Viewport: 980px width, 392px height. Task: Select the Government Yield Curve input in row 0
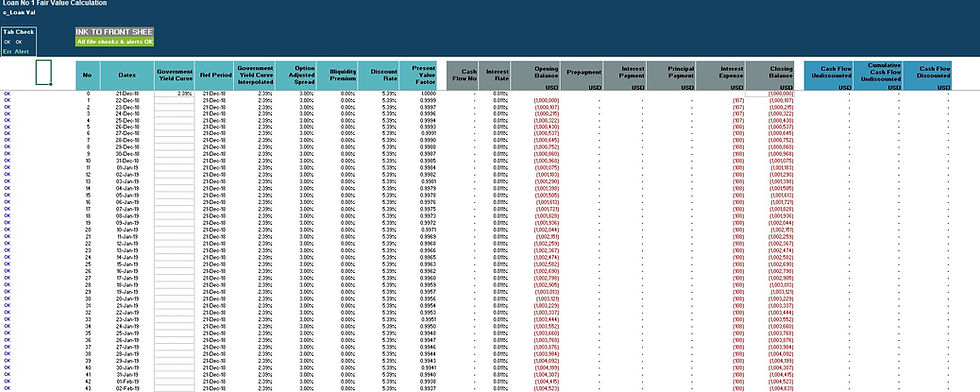[x=174, y=93]
